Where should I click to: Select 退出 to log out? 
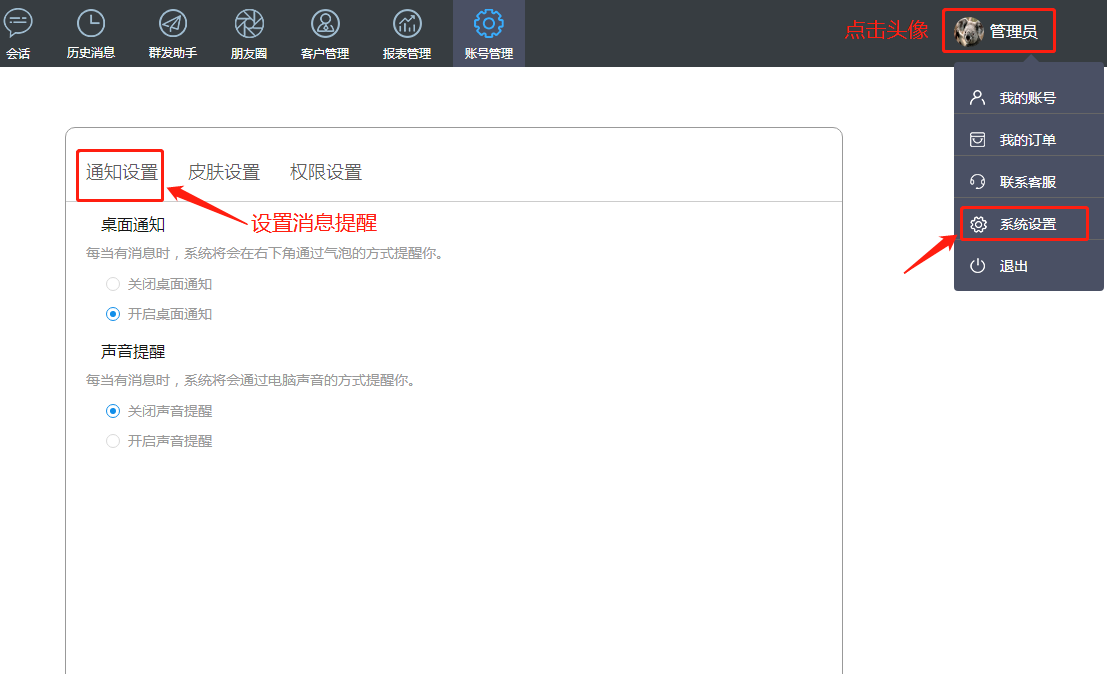(1029, 266)
